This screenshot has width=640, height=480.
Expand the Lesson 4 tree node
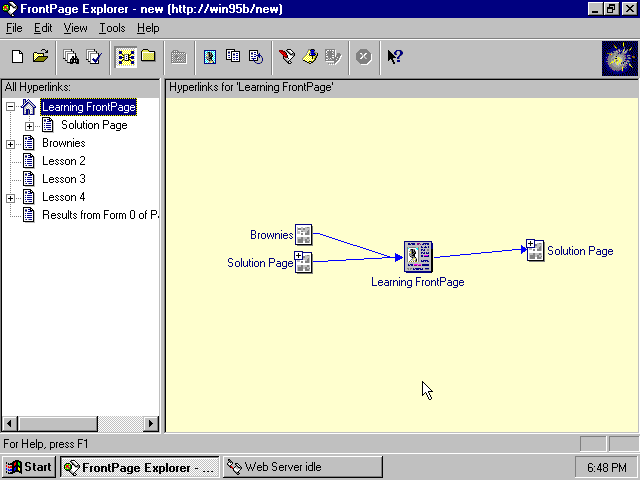[11, 198]
